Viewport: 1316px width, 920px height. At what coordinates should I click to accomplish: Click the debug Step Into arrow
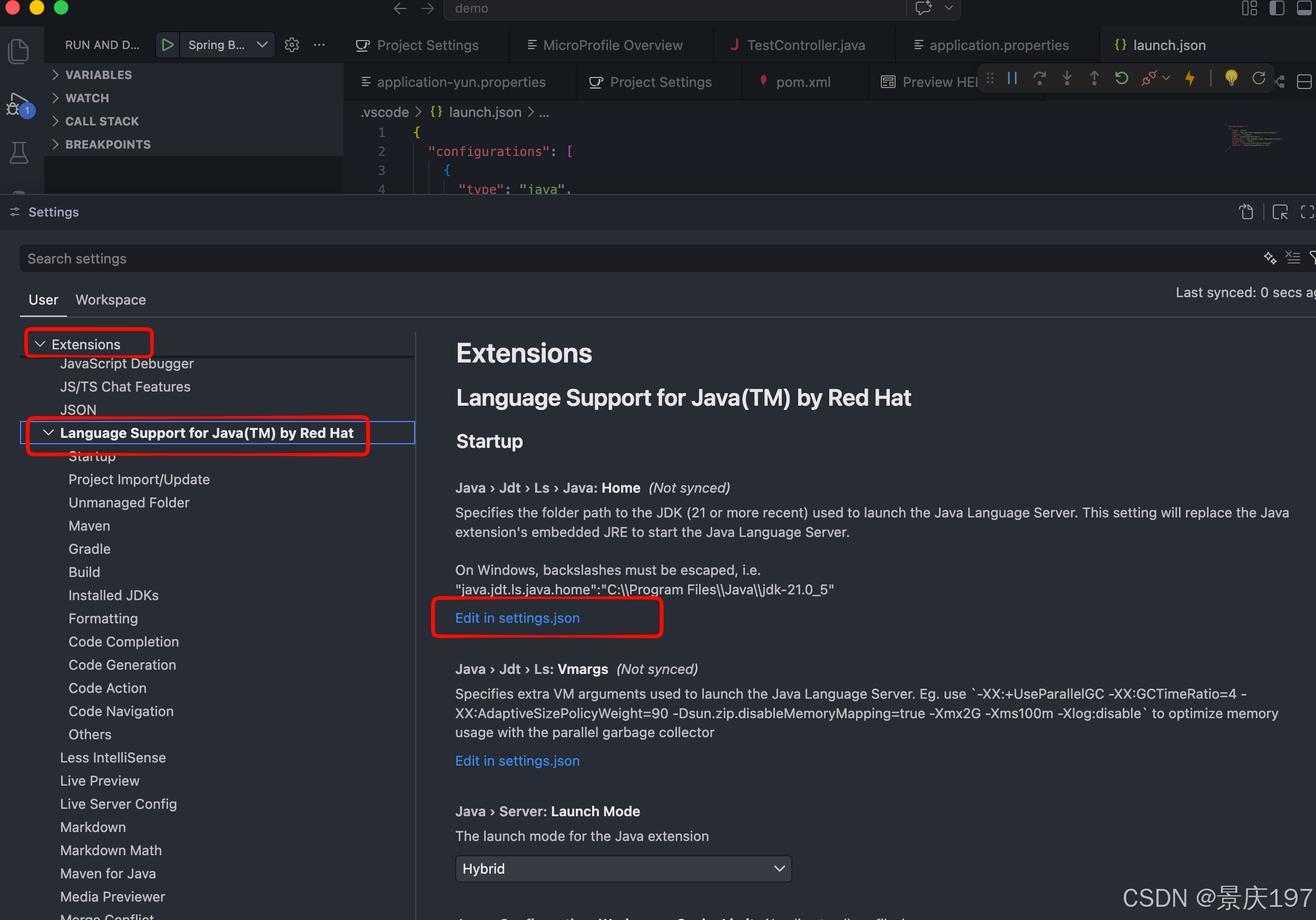coord(1067,79)
